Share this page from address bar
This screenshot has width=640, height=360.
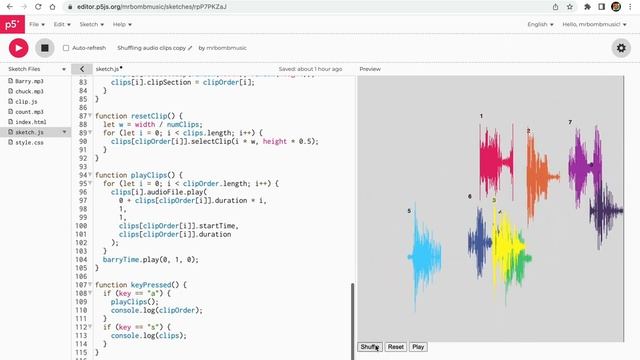tap(556, 7)
